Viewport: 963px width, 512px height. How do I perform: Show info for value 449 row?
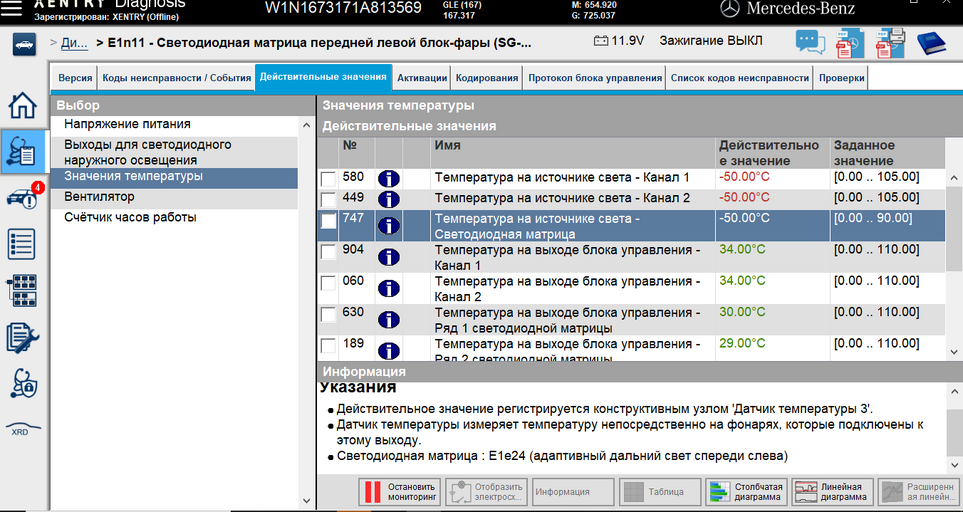tap(389, 200)
